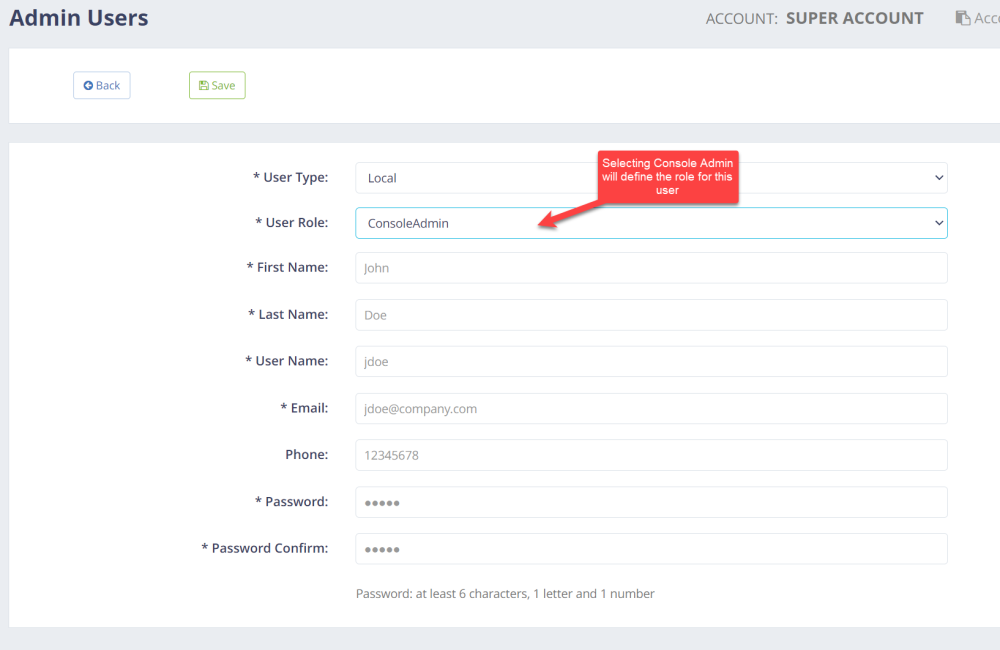Expand the User Type chevron arrow
This screenshot has width=1000, height=650.
[938, 177]
